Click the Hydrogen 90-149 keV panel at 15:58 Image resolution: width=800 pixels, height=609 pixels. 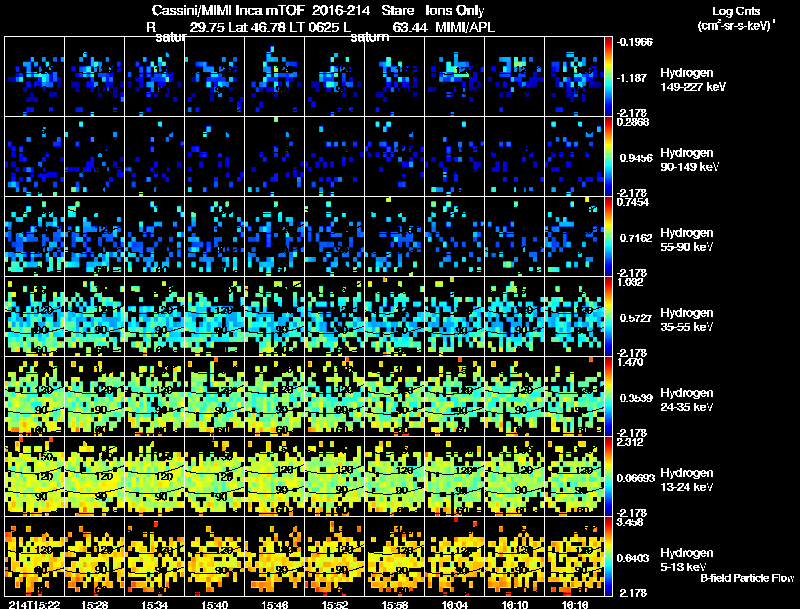[394, 157]
